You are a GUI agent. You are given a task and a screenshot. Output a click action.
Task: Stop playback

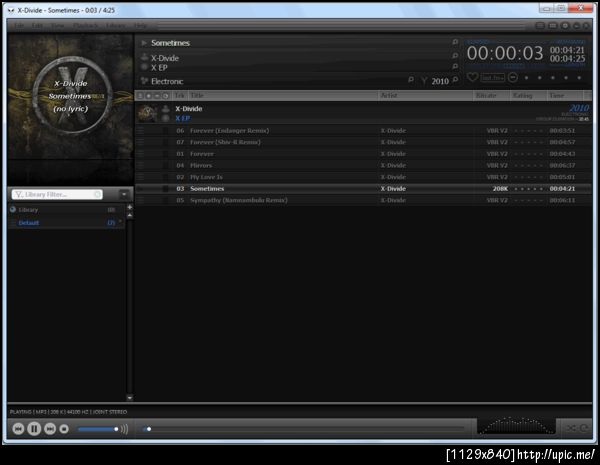64,429
